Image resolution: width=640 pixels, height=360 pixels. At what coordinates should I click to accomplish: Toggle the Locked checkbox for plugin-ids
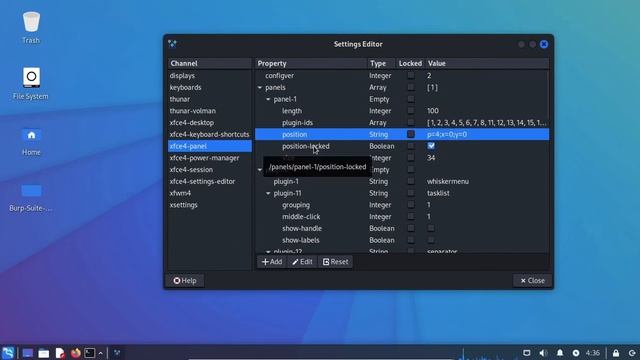tap(411, 122)
